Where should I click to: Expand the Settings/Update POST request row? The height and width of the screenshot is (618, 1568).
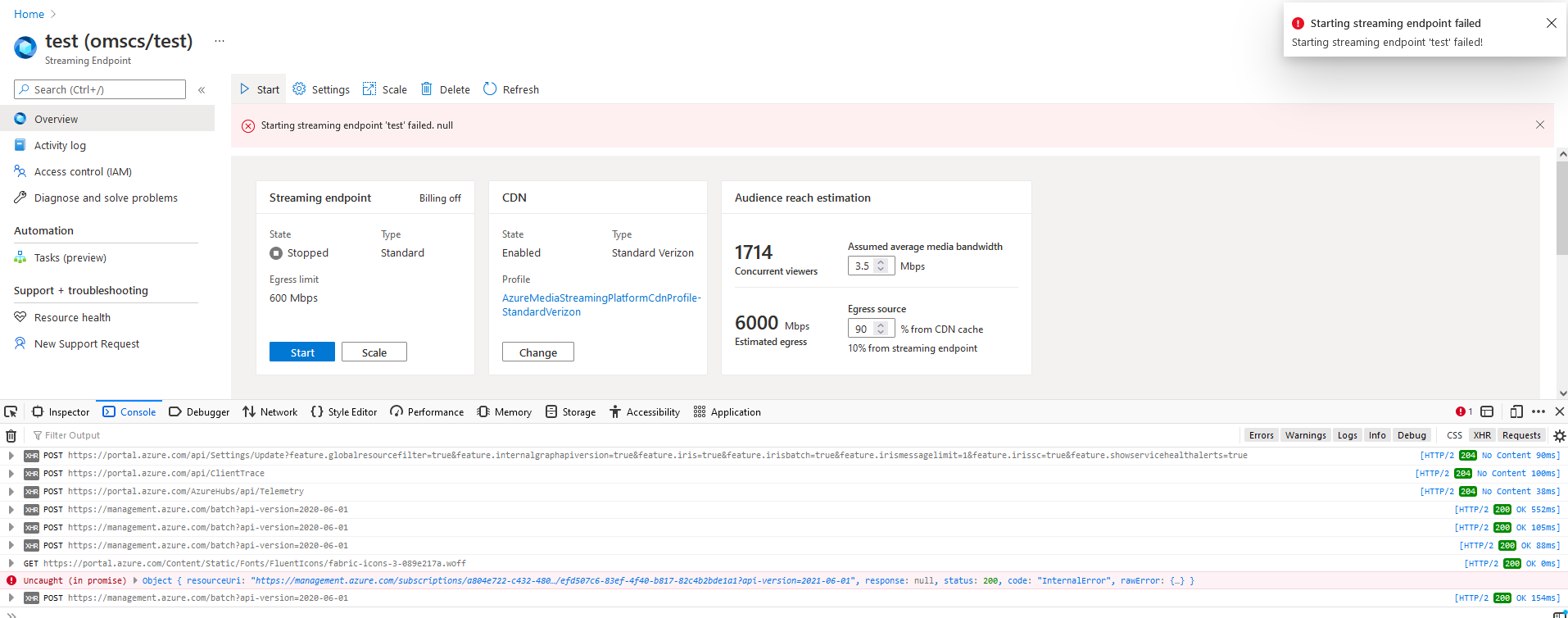click(11, 455)
